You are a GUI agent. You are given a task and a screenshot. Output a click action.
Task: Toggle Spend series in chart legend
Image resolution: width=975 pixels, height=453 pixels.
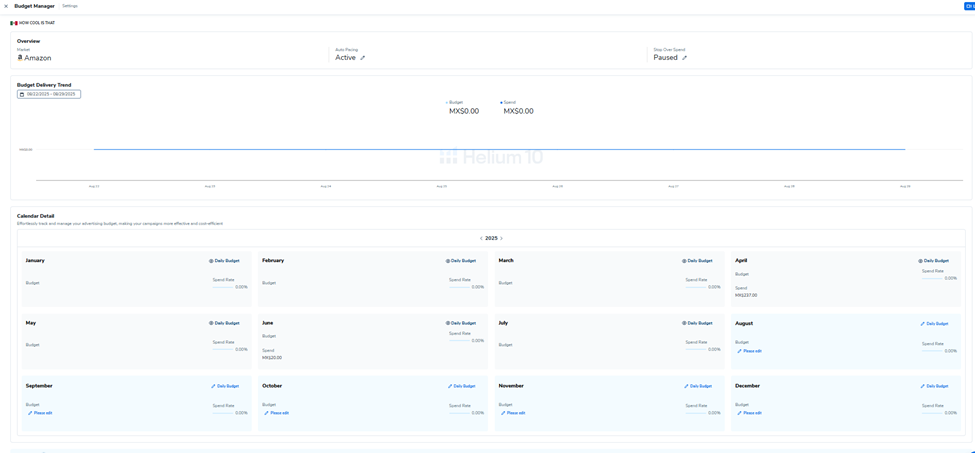pyautogui.click(x=509, y=102)
